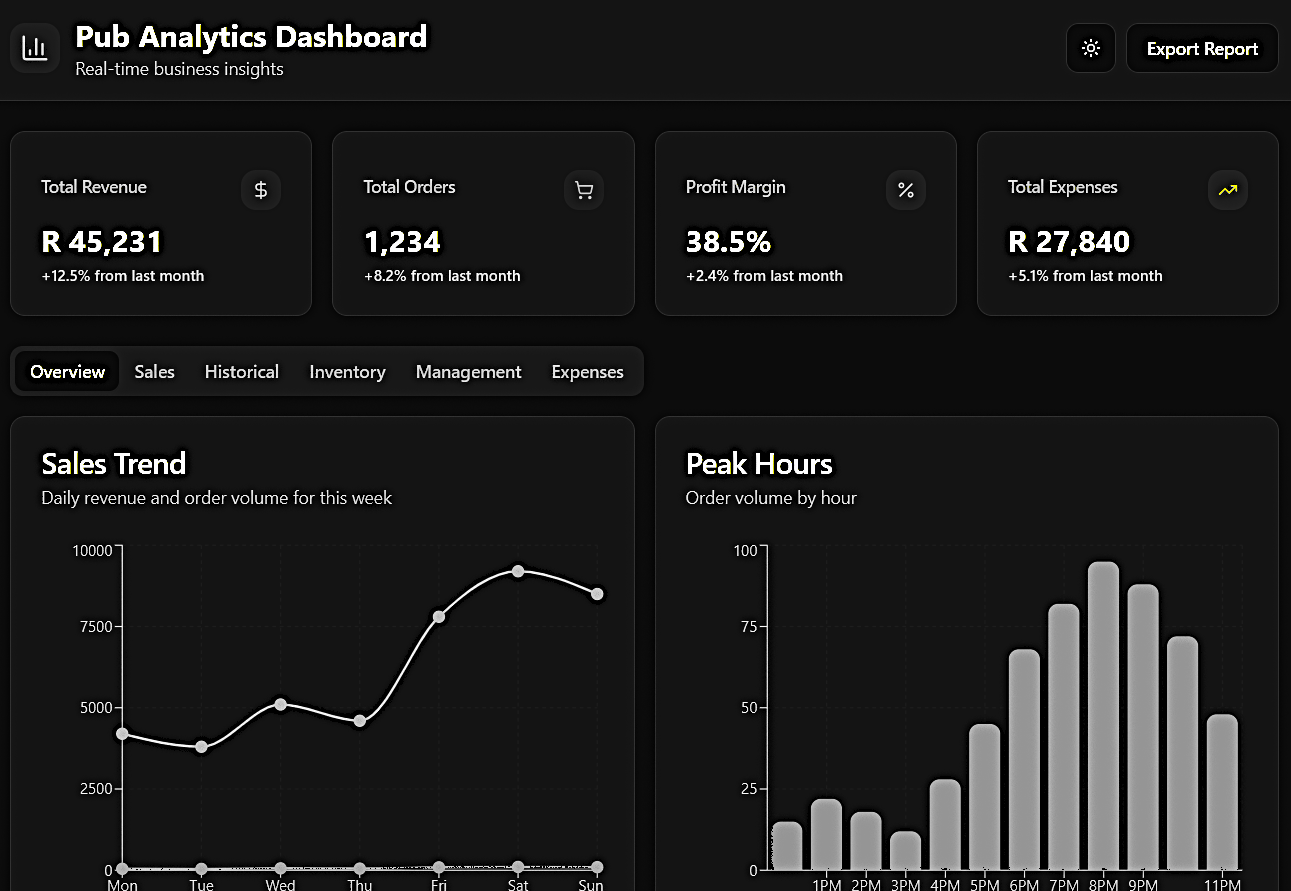Click the Total Revenue card
The width and height of the screenshot is (1291, 891).
coord(160,222)
